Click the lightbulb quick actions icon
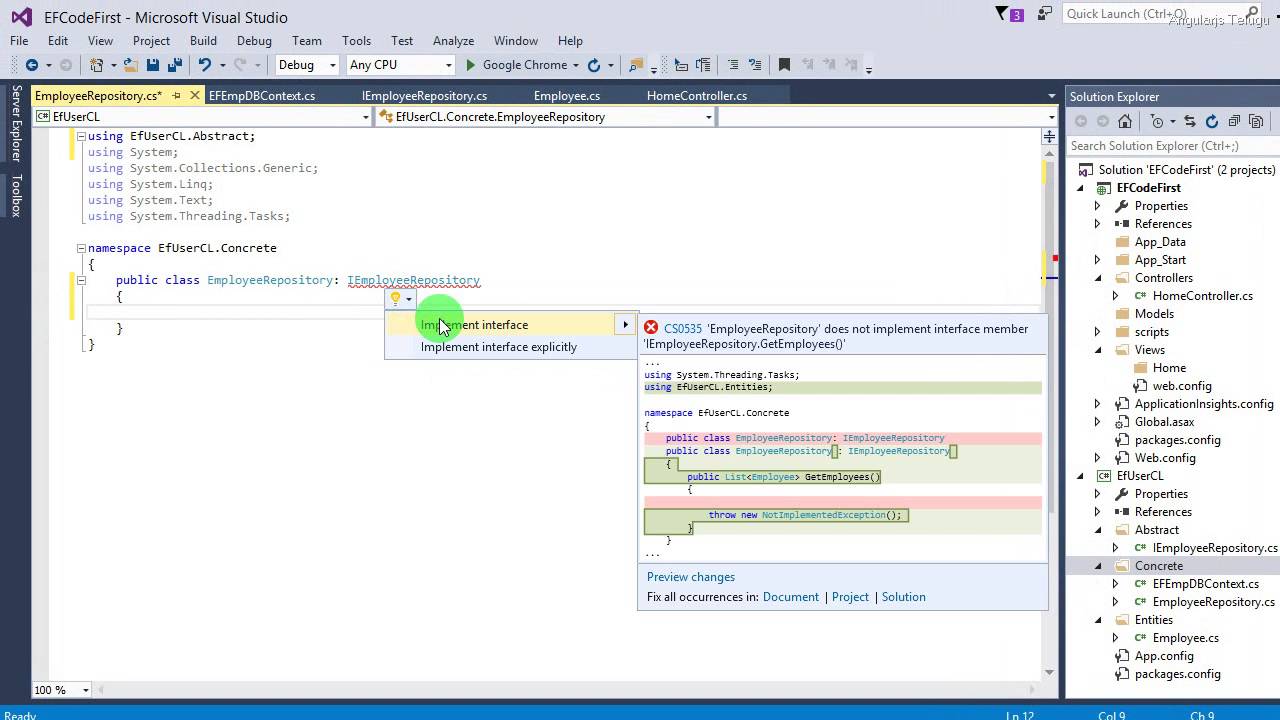 pos(396,298)
